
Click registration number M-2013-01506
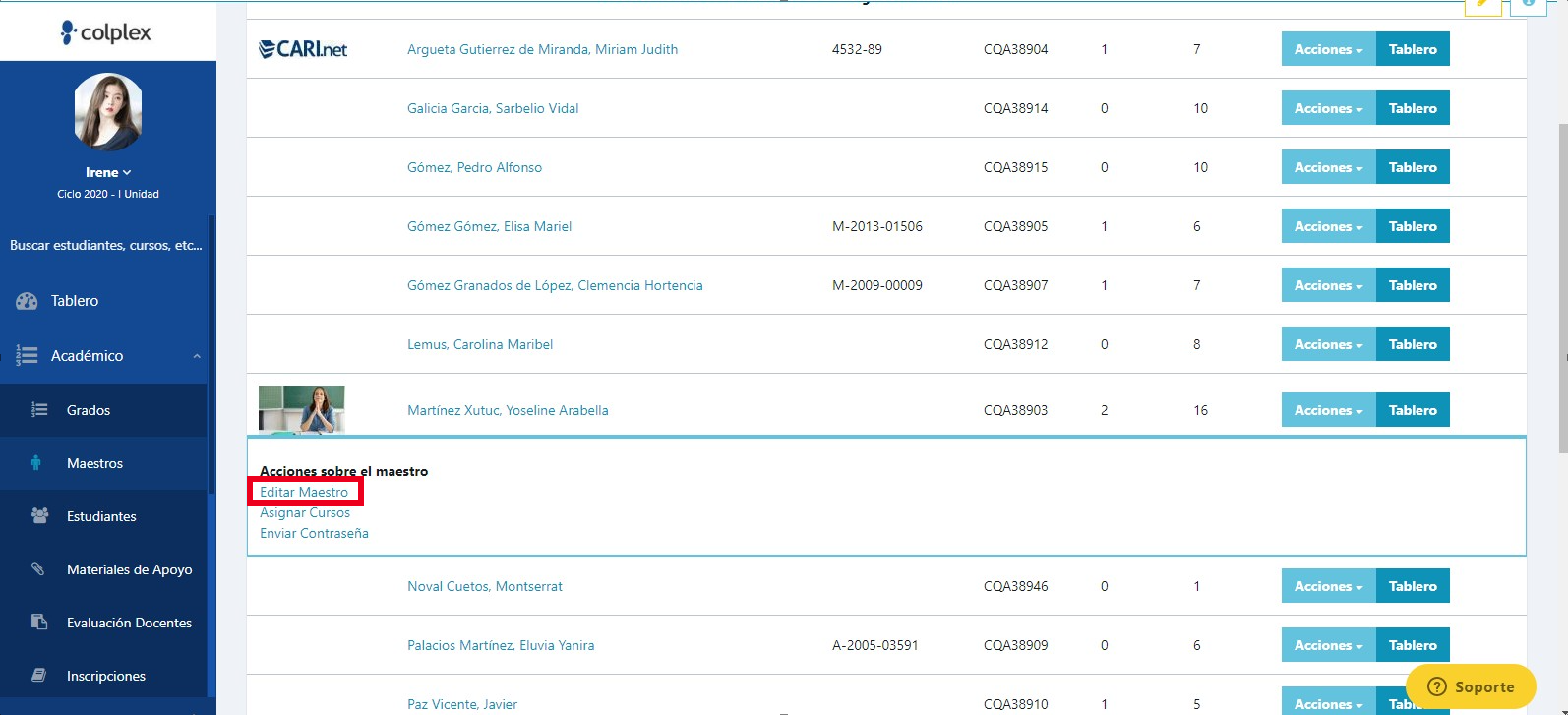877,226
